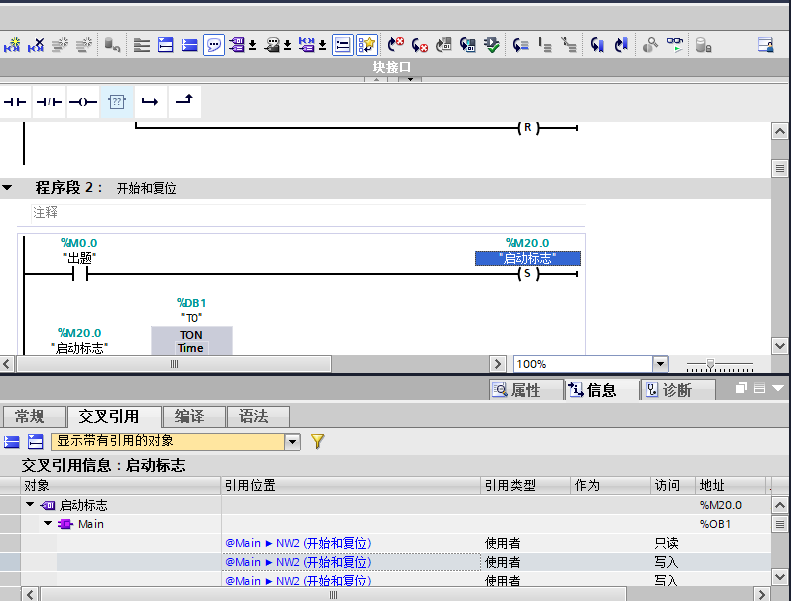Insert a normally closed contact from favorites
Image resolution: width=791 pixels, height=601 pixels.
[49, 102]
